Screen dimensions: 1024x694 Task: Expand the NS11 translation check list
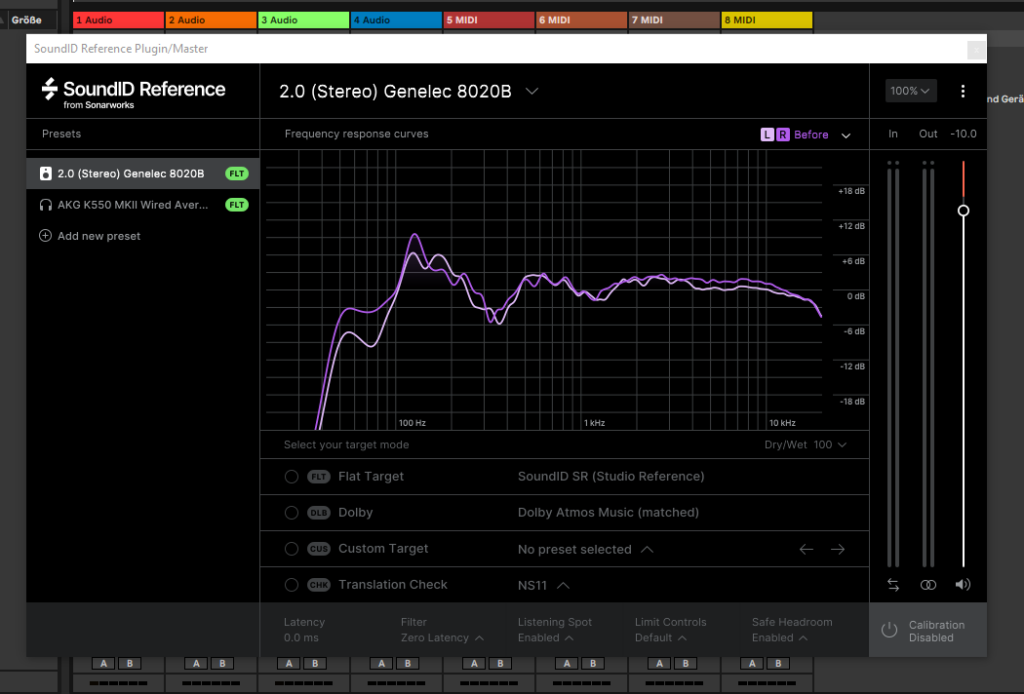(x=543, y=586)
